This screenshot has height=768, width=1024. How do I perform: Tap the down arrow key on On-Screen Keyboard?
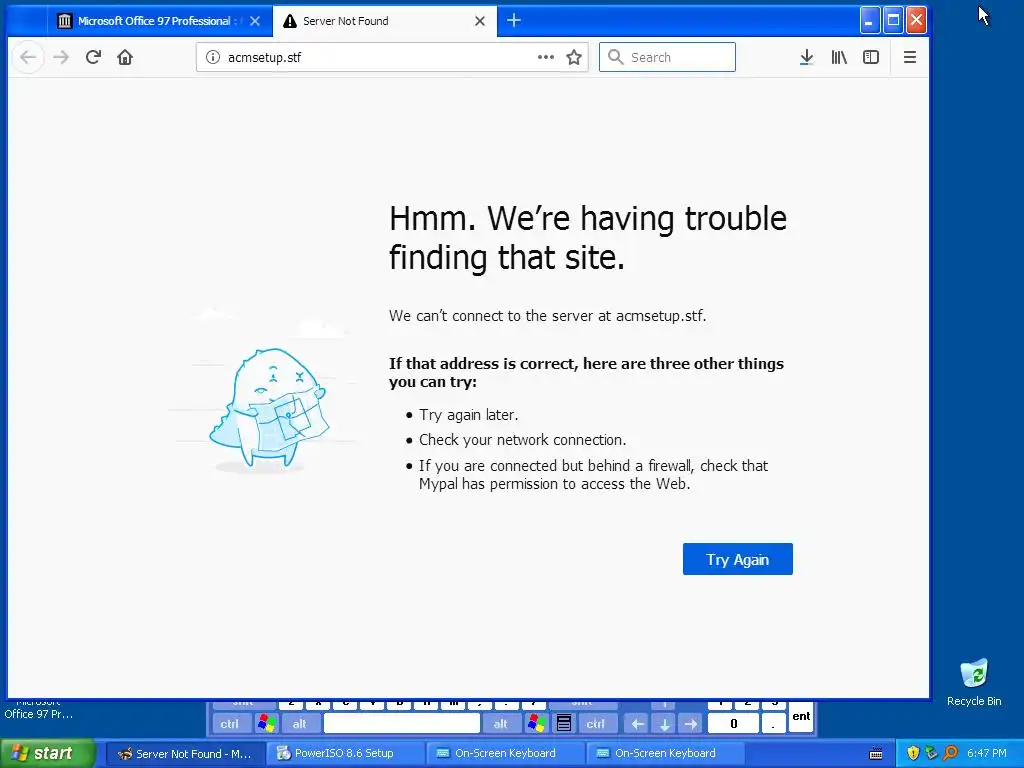pyautogui.click(x=664, y=724)
